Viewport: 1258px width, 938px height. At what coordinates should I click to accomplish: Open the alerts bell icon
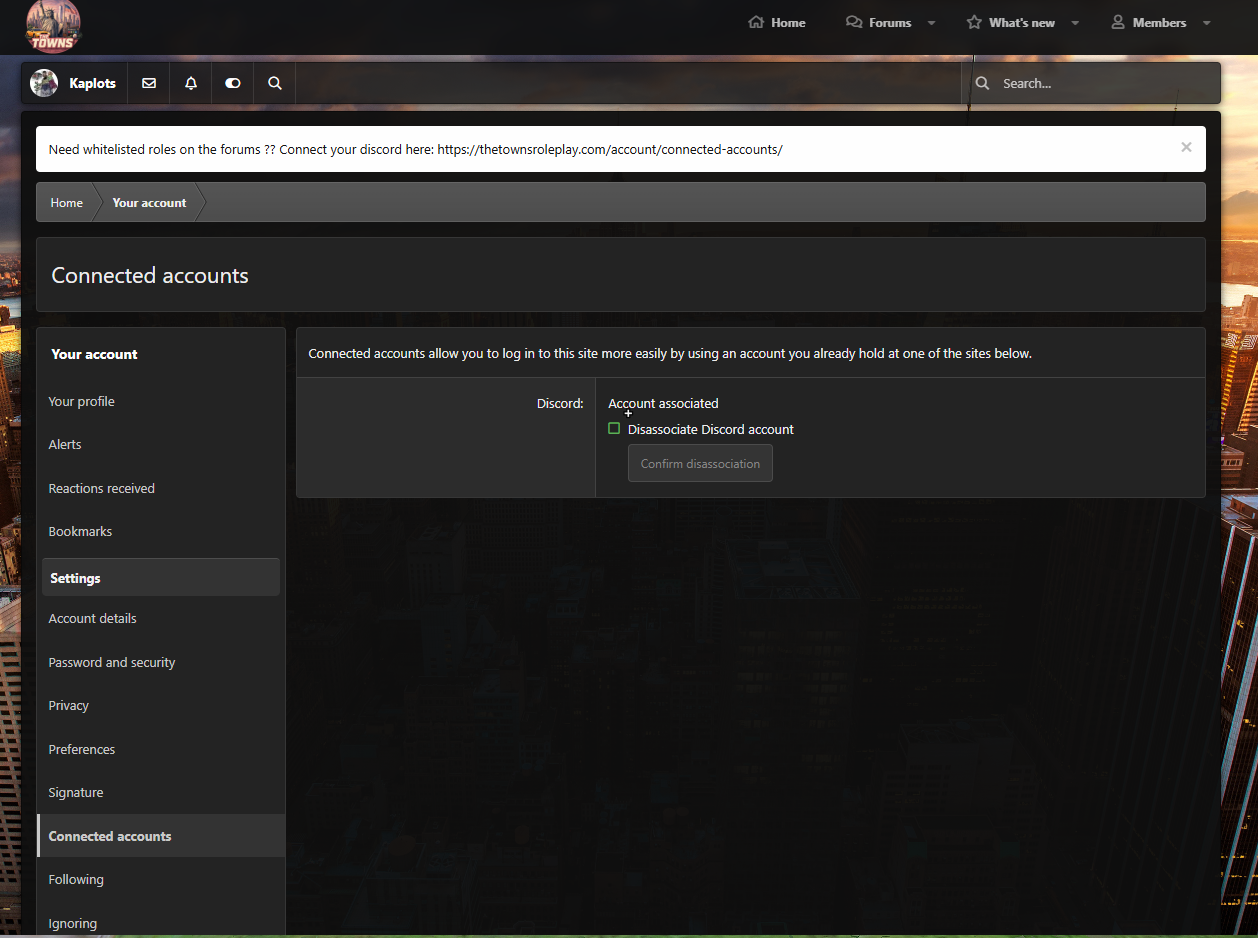(x=190, y=83)
